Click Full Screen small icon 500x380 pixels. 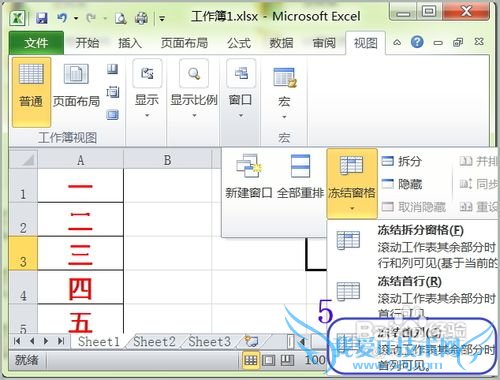click(x=113, y=115)
